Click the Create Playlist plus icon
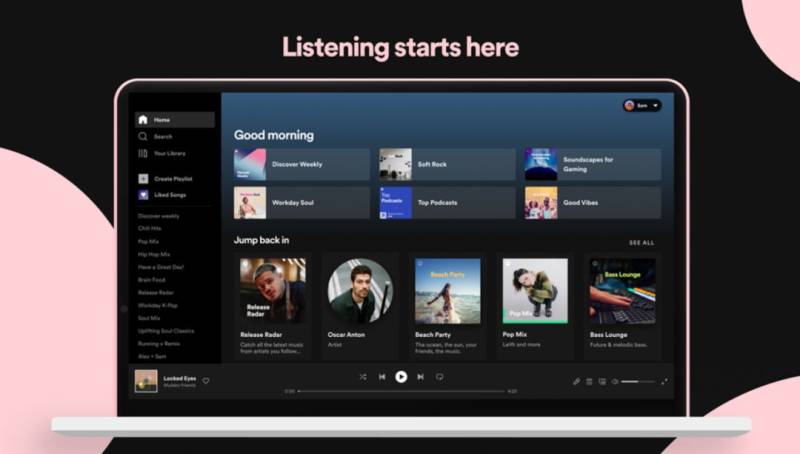 tap(143, 179)
